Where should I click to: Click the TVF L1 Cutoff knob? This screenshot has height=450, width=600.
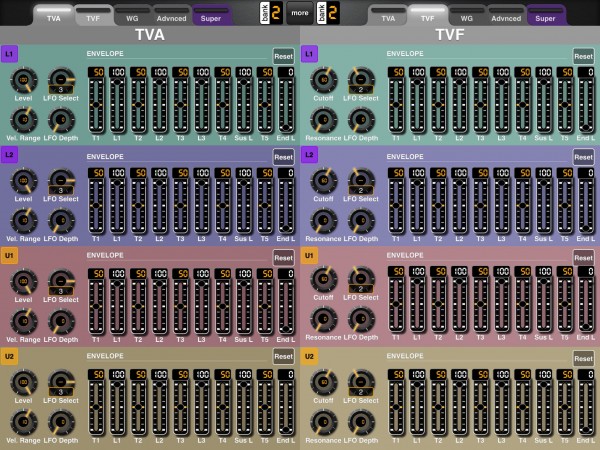(324, 80)
